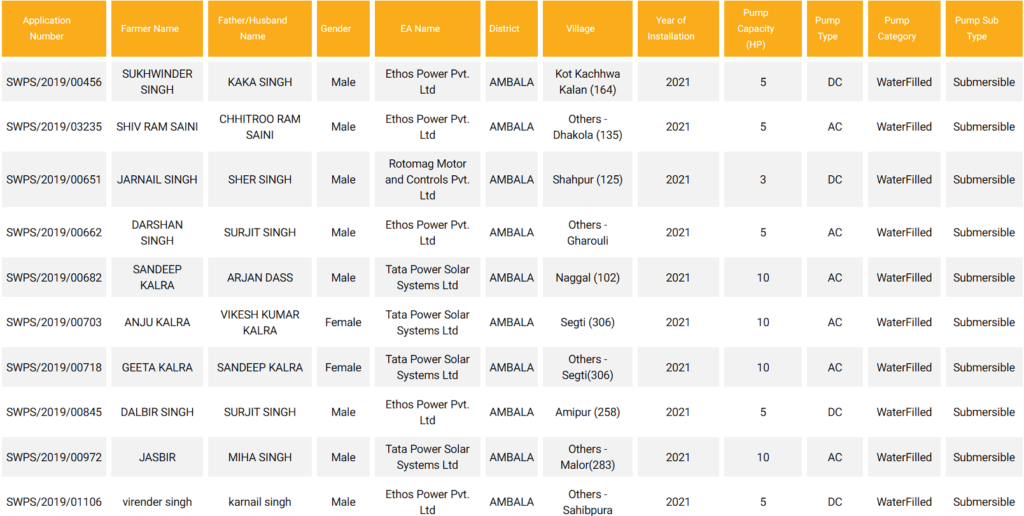The height and width of the screenshot is (516, 1024).
Task: Select village Others - Dhakola (135)
Action: click(588, 127)
